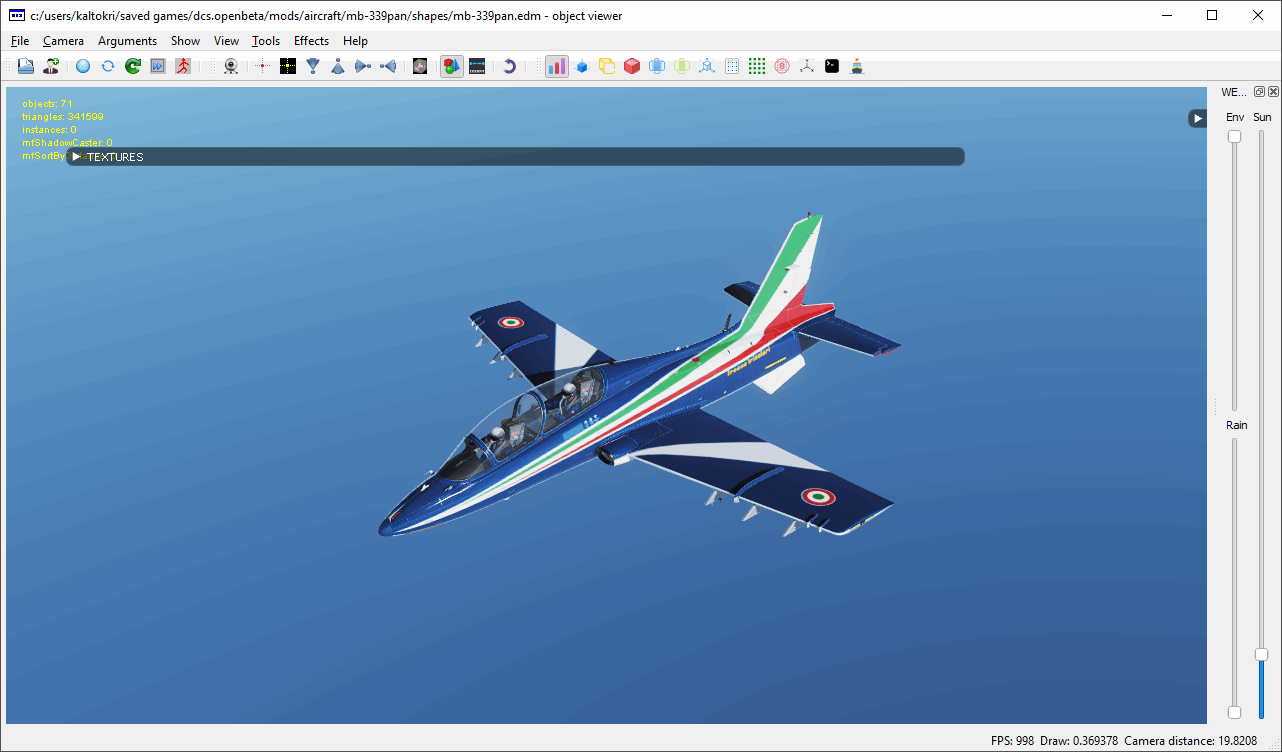Click the XYZ axis icon
This screenshot has height=752, width=1282.
807,66
